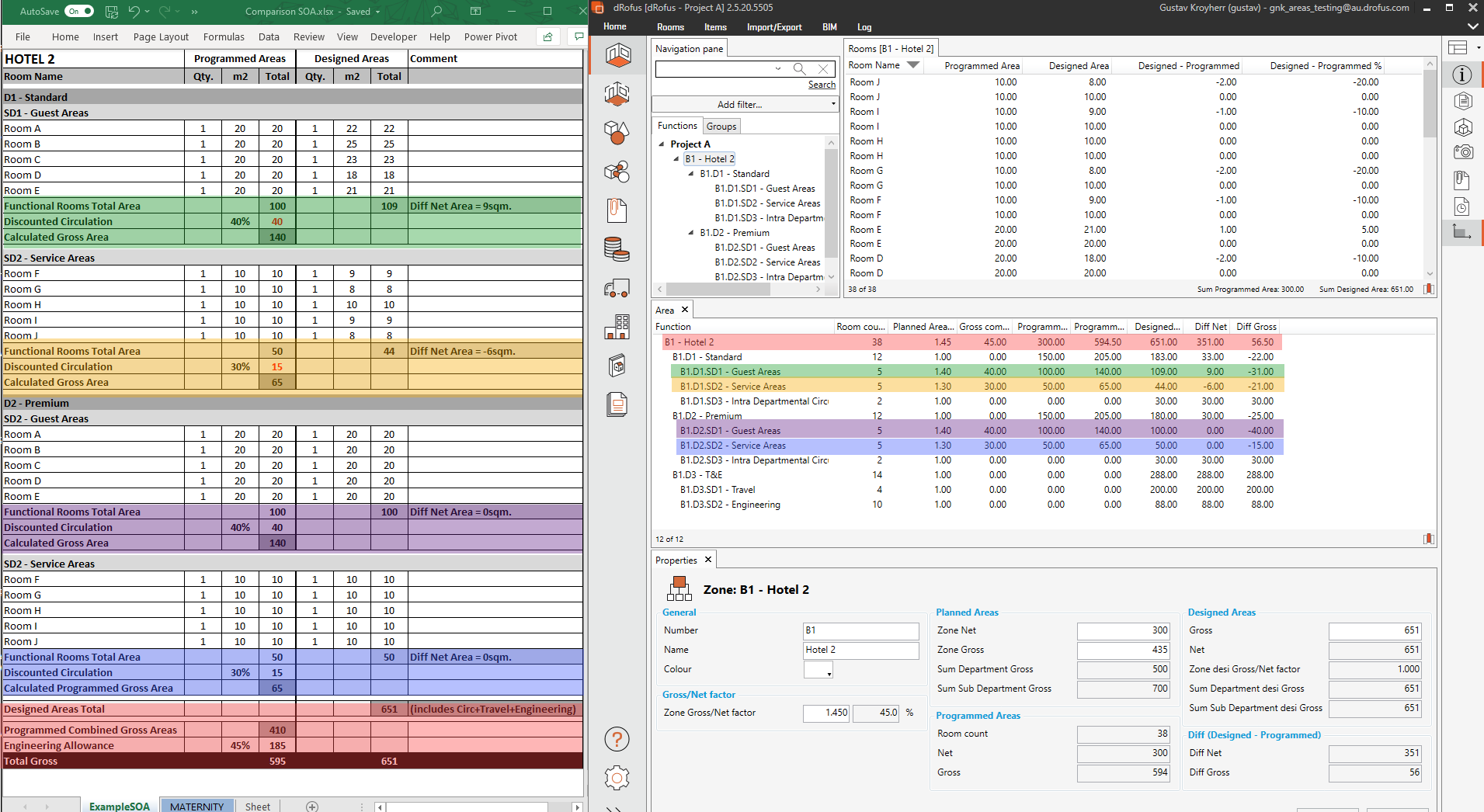This screenshot has width=1484, height=812.
Task: Click the Excel Save icon
Action: pyautogui.click(x=111, y=11)
